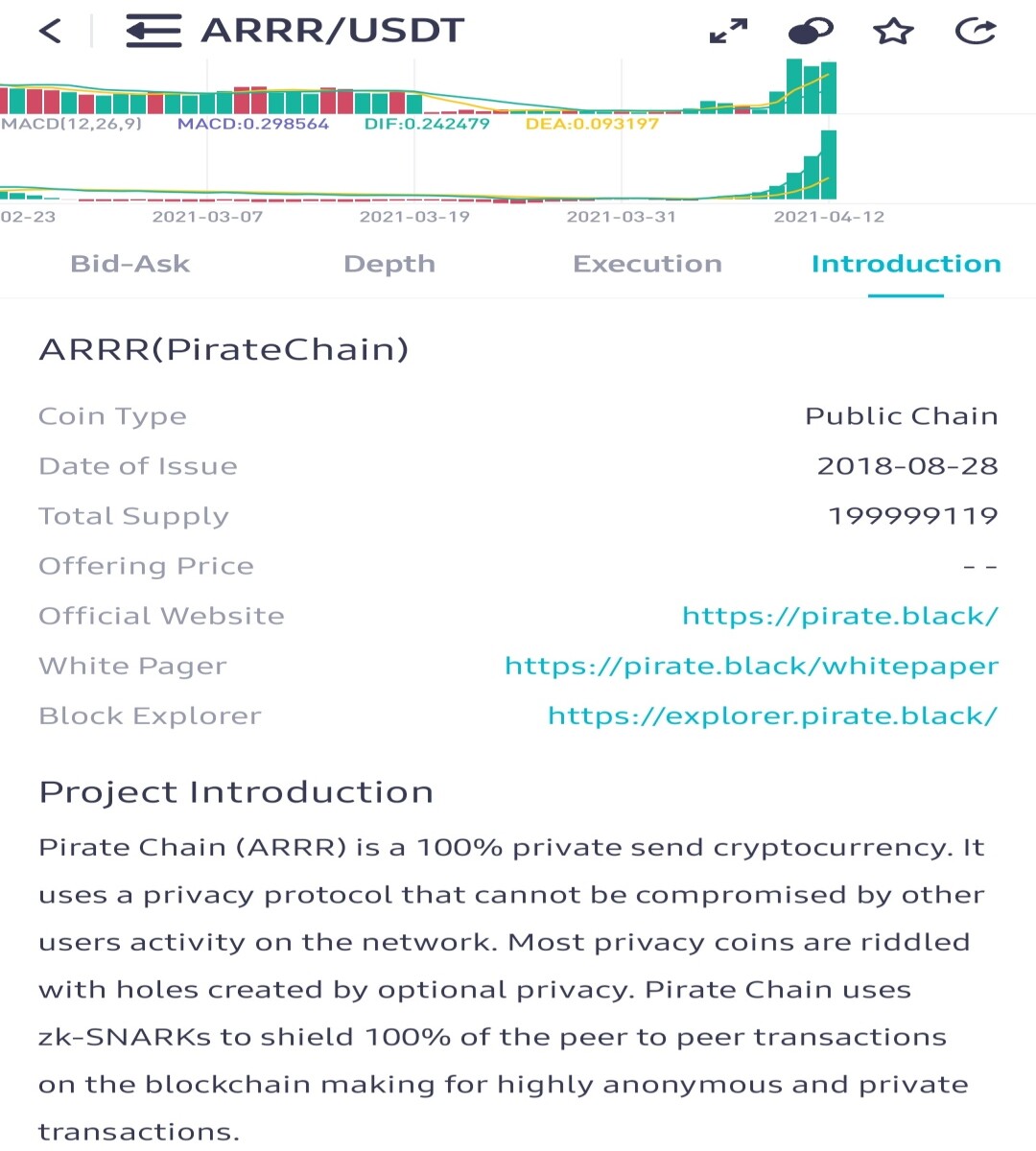This screenshot has height=1151, width=1036.
Task: Share this page via share arrow icon
Action: pos(977,32)
